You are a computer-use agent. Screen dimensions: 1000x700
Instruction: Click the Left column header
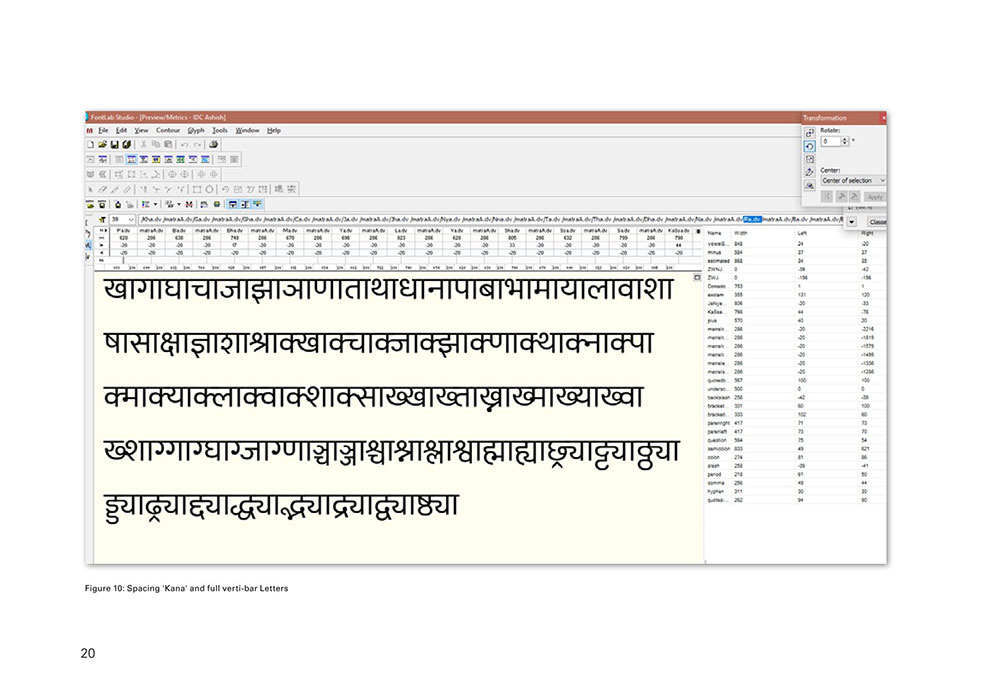[802, 233]
